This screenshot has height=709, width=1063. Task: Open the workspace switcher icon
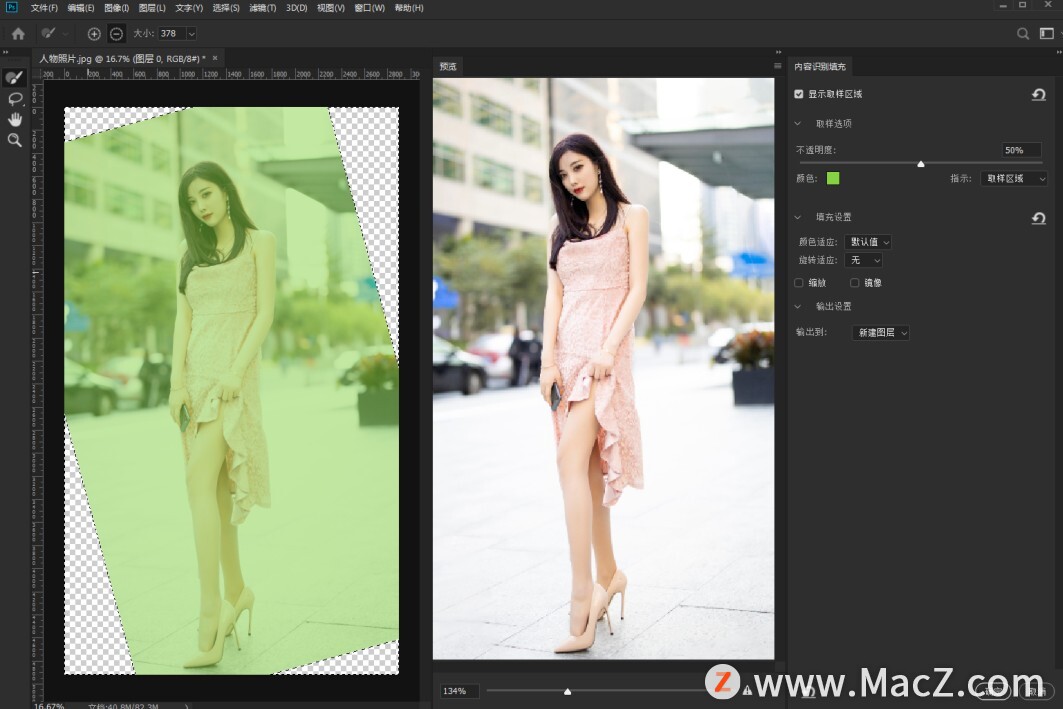coord(1047,33)
